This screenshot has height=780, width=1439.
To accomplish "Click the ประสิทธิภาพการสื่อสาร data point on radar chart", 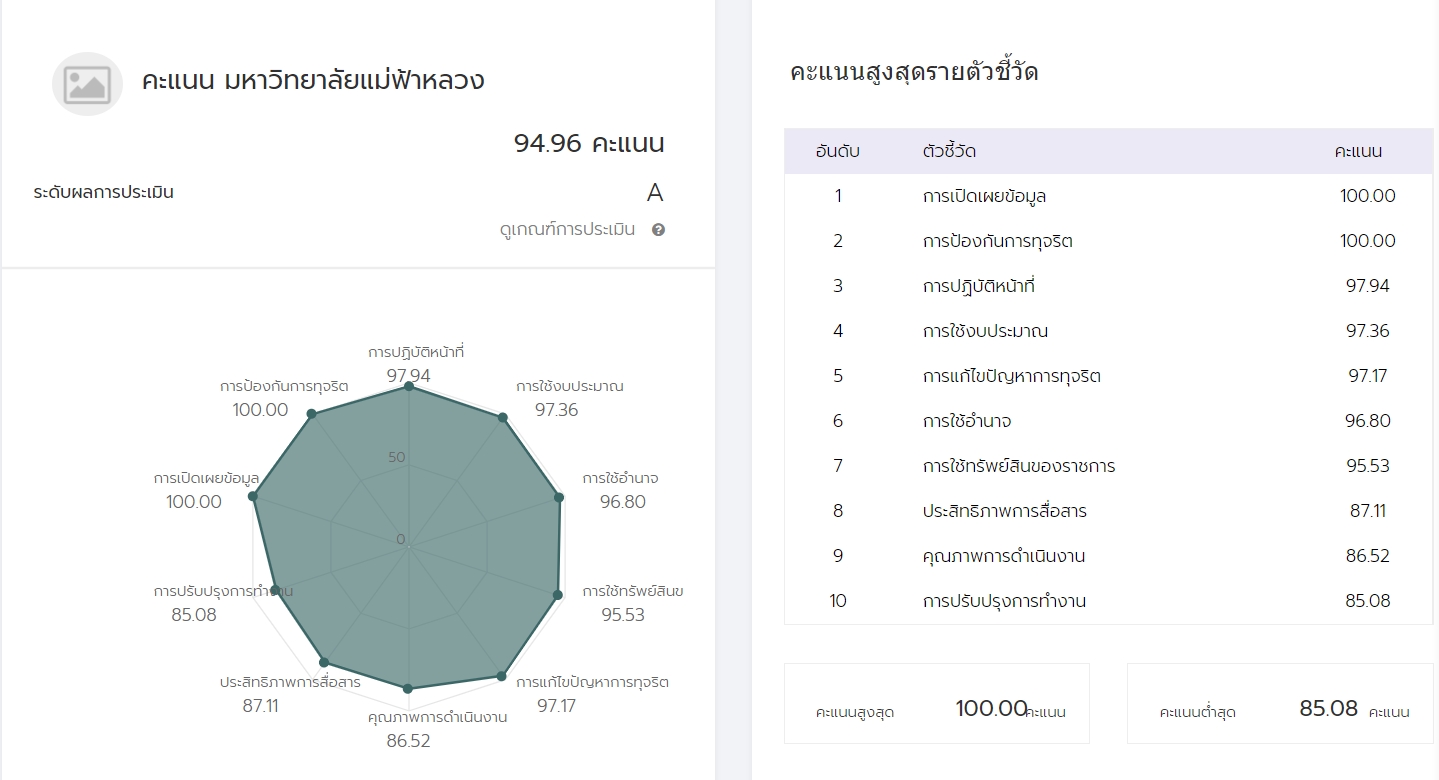I will point(323,662).
